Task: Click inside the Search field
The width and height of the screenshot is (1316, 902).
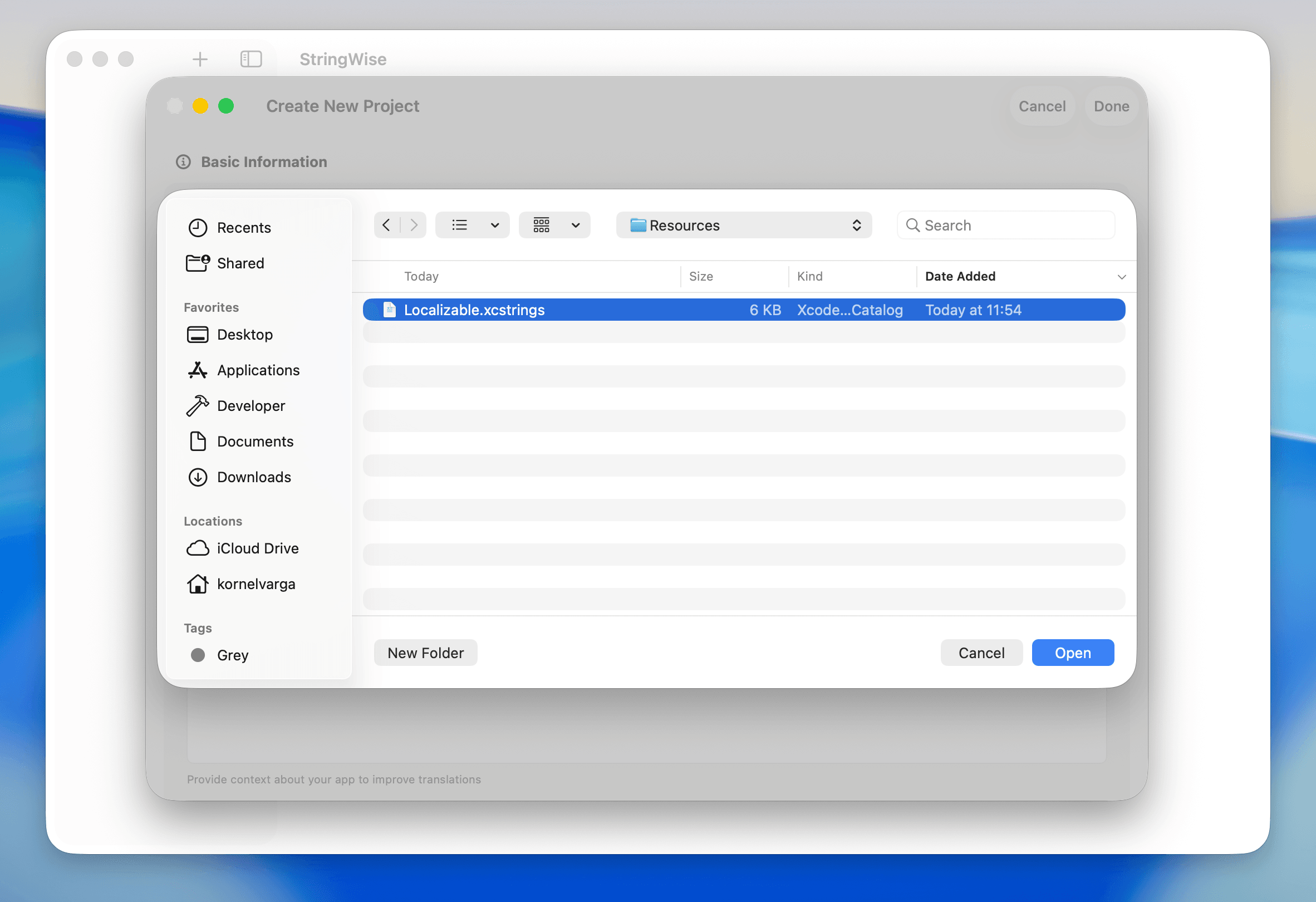Action: tap(1006, 225)
